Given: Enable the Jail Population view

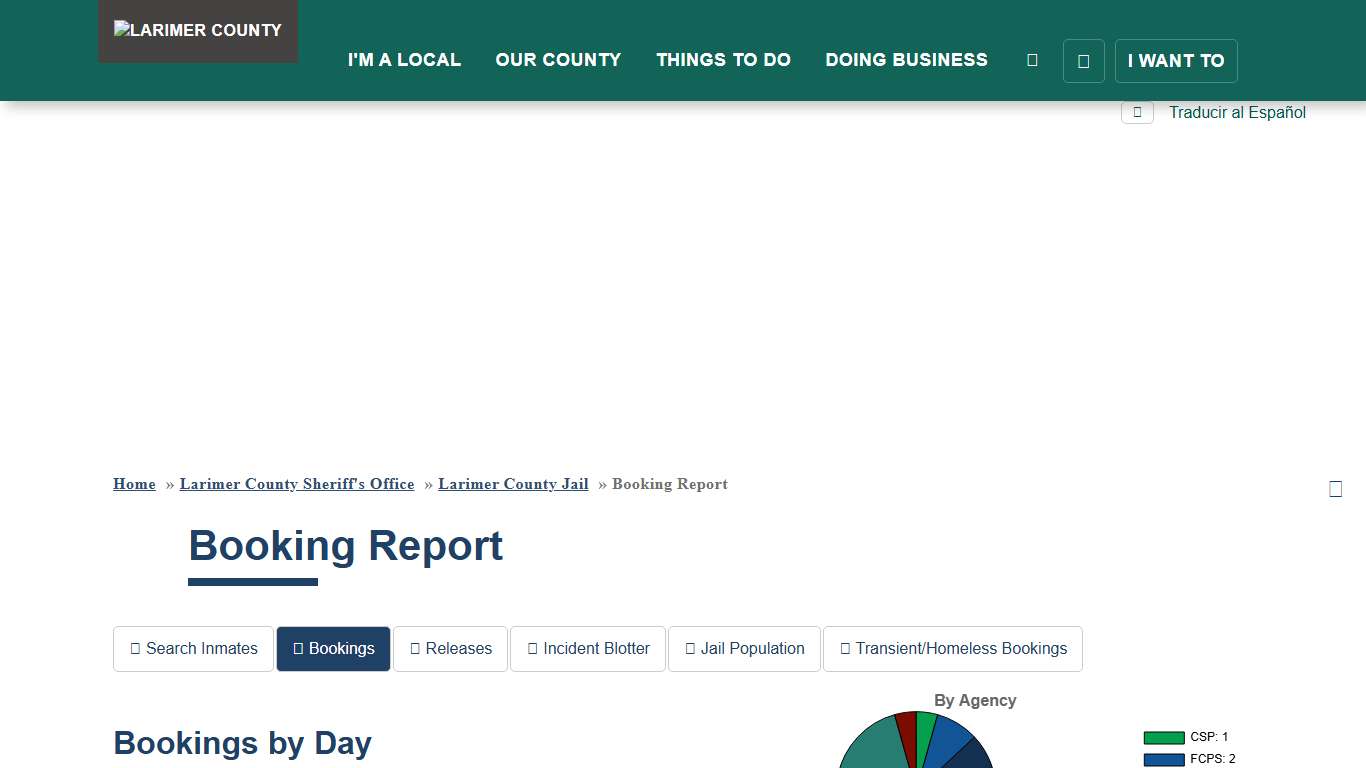Looking at the screenshot, I should coord(744,648).
